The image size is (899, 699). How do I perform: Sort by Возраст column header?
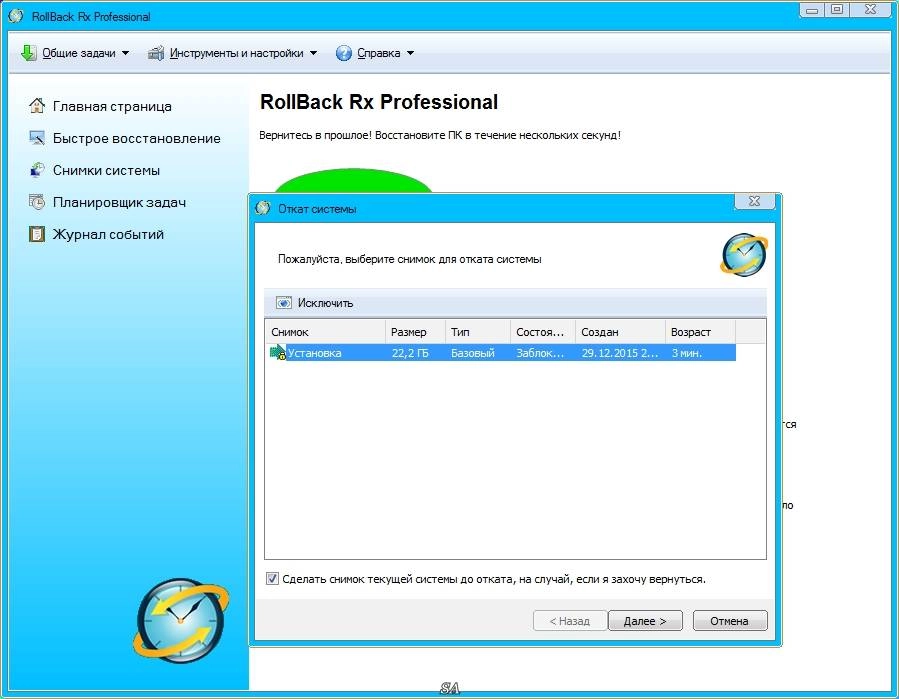click(x=700, y=332)
